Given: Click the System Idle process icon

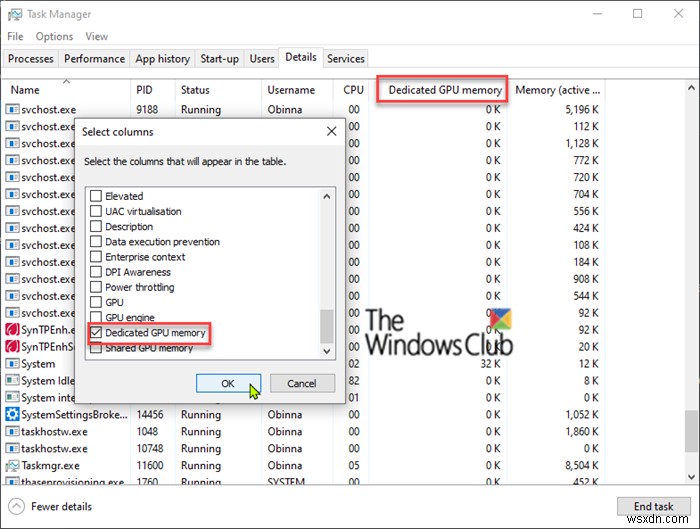Looking at the screenshot, I should click(x=12, y=381).
